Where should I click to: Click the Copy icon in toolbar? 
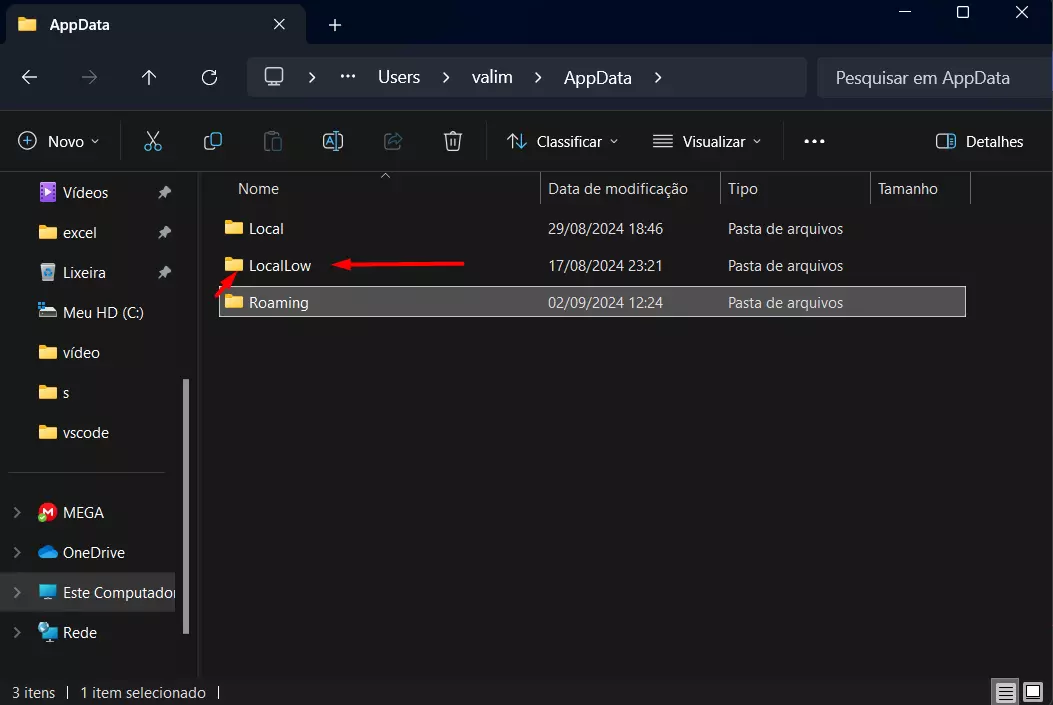(213, 141)
